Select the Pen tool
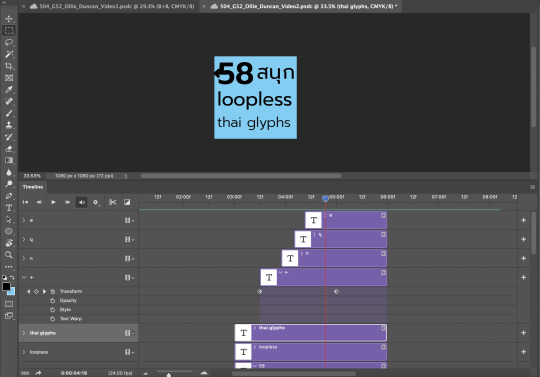Viewport: 540px width, 377px height. coord(9,196)
